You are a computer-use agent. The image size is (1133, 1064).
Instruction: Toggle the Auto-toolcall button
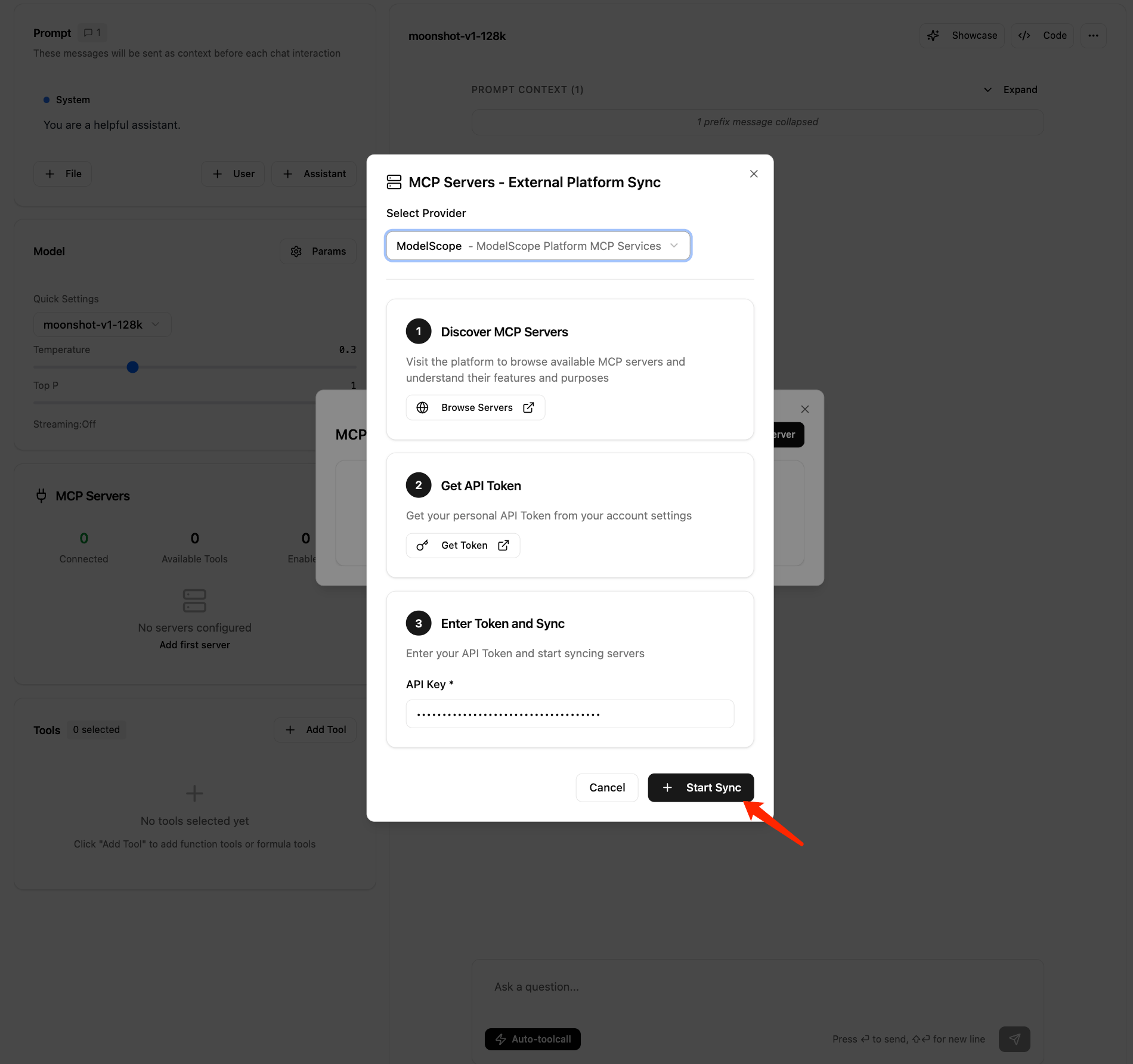(533, 1039)
